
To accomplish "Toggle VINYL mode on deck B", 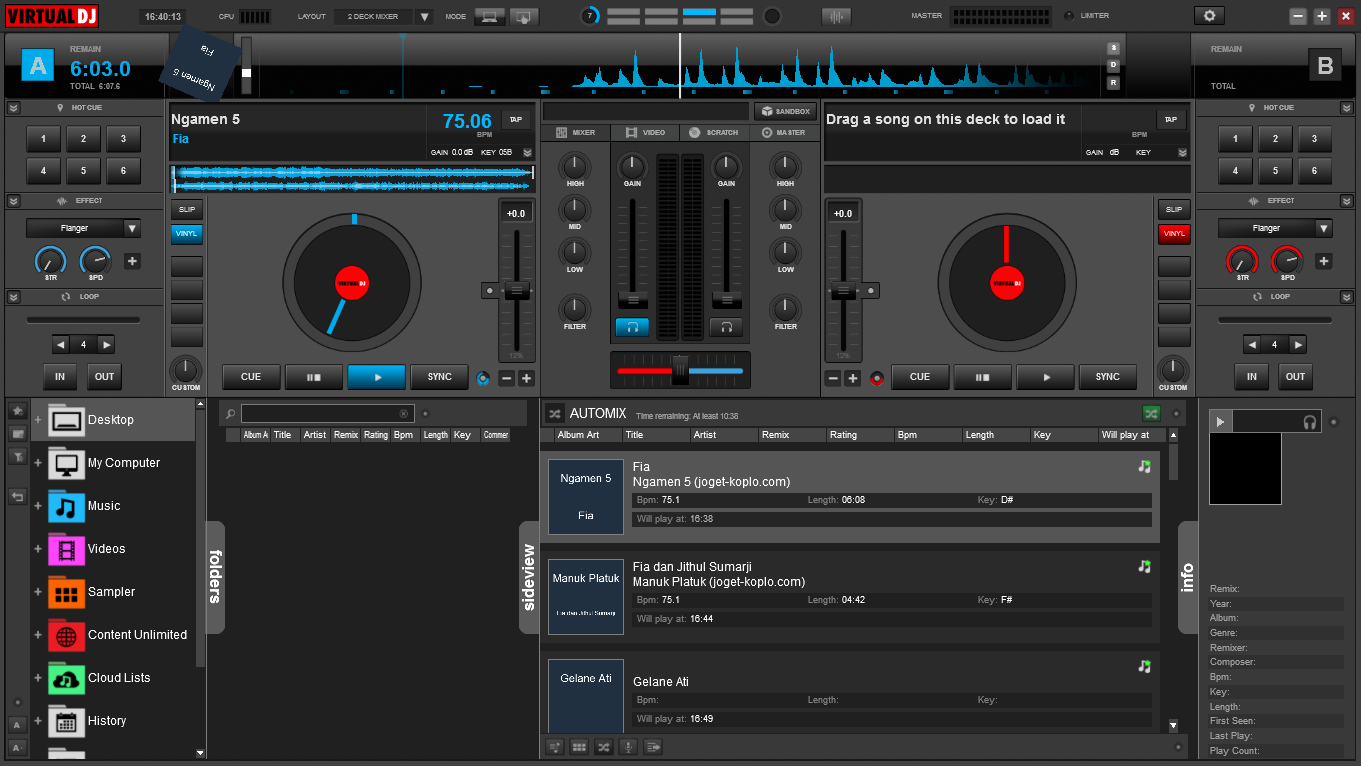I will [1174, 233].
